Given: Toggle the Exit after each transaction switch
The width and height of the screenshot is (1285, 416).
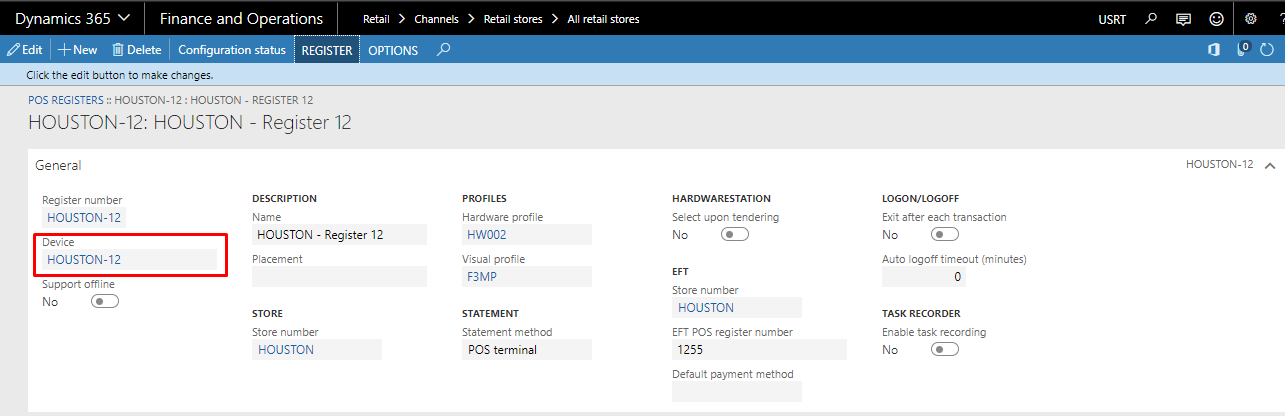Looking at the screenshot, I should (944, 235).
